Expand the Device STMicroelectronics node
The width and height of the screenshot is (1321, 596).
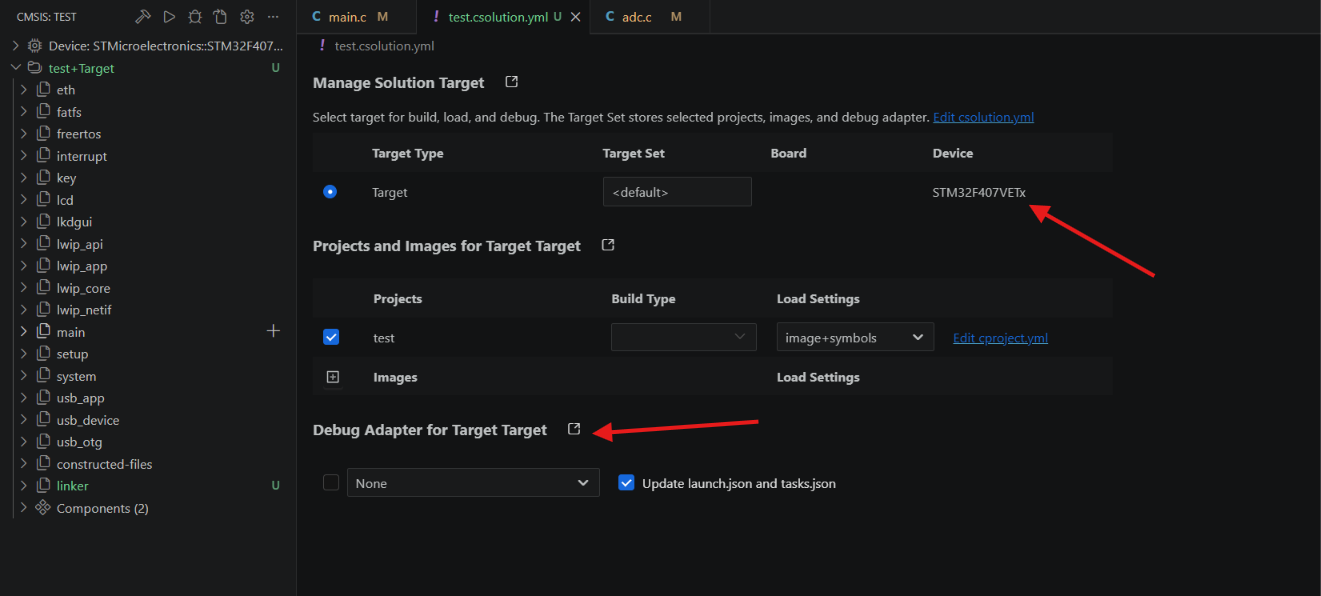pos(15,46)
